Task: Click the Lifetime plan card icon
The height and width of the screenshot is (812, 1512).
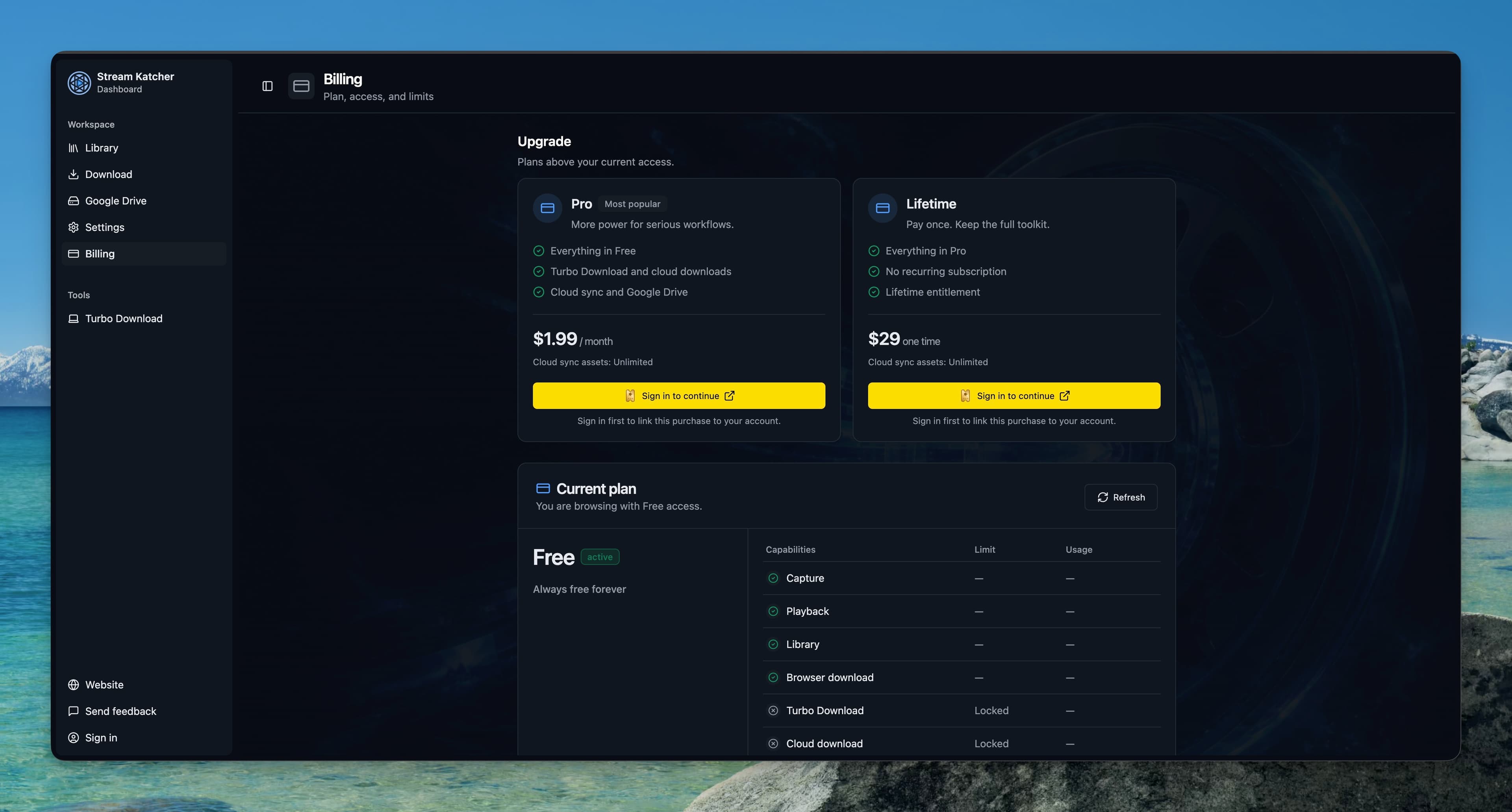Action: point(882,208)
